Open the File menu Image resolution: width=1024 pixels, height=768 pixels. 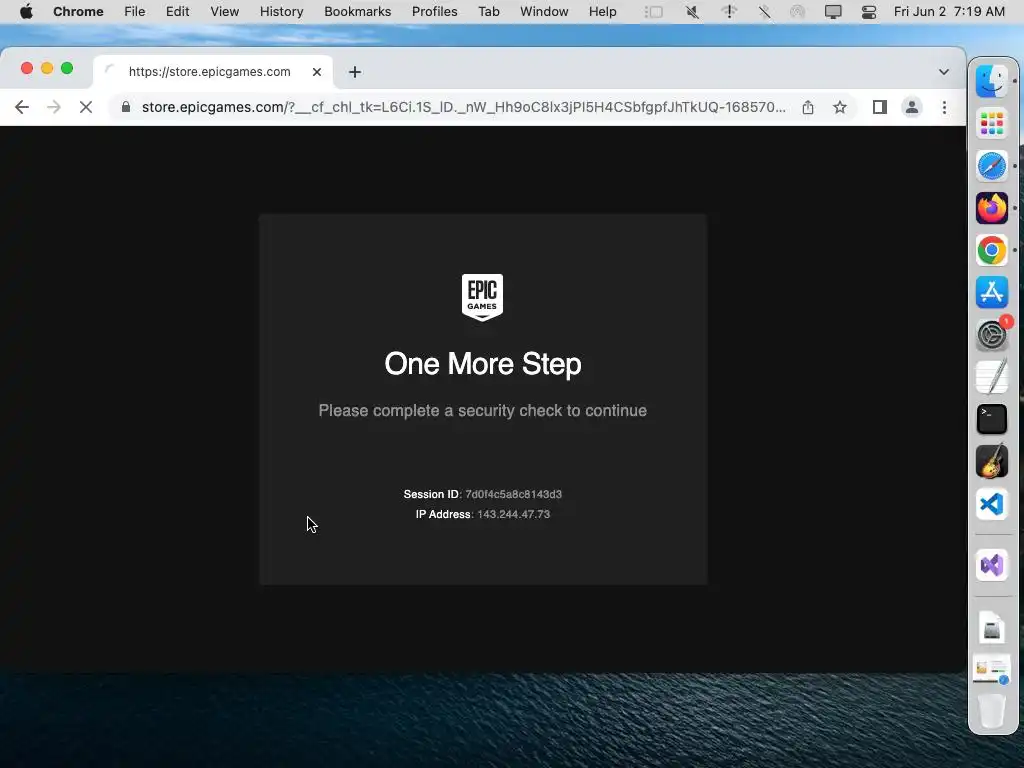coord(135,12)
